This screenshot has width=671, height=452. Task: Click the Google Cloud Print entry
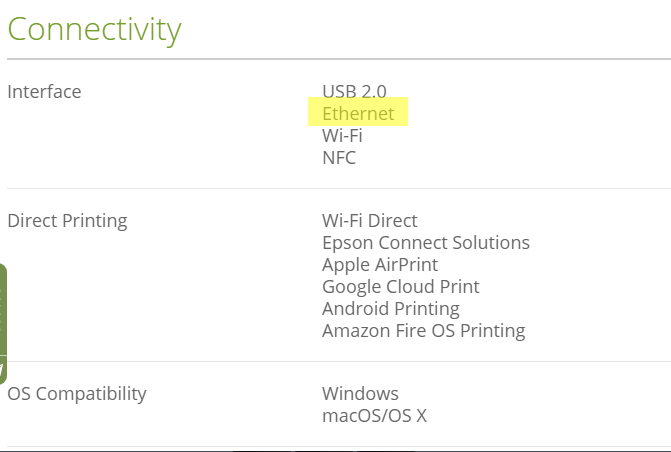pyautogui.click(x=401, y=287)
